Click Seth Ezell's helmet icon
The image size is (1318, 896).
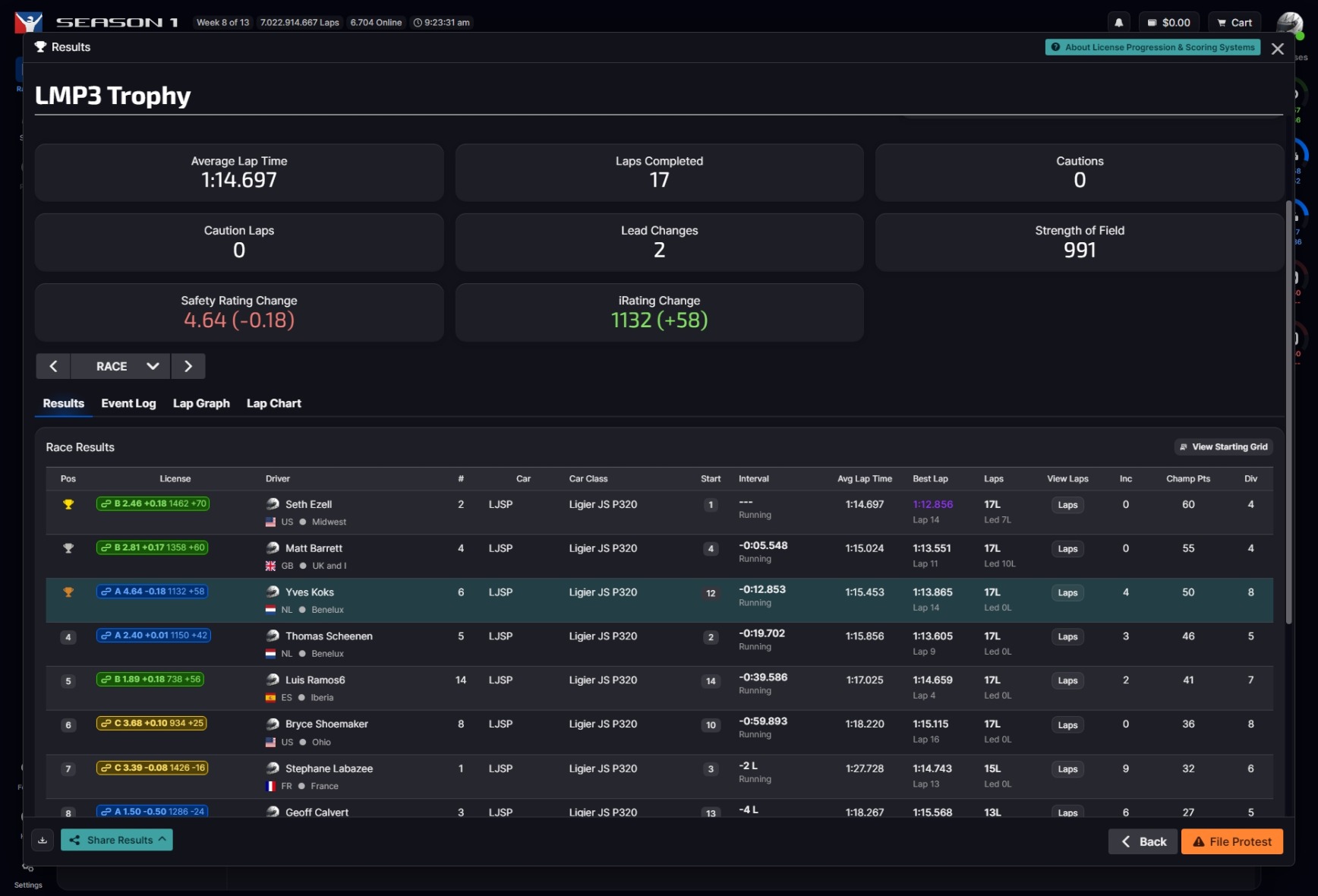coord(273,503)
